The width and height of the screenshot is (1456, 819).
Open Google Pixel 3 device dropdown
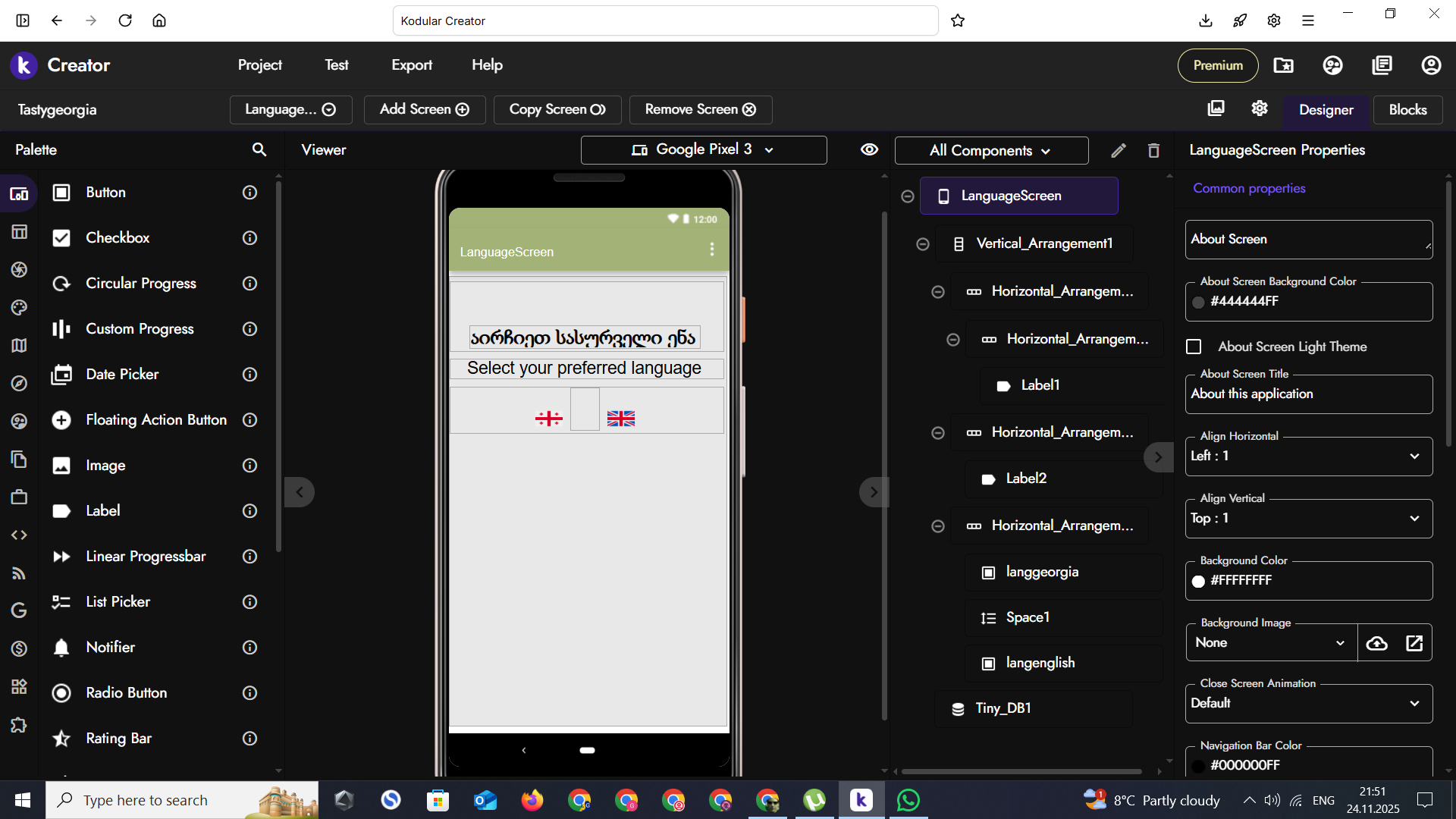(x=703, y=149)
